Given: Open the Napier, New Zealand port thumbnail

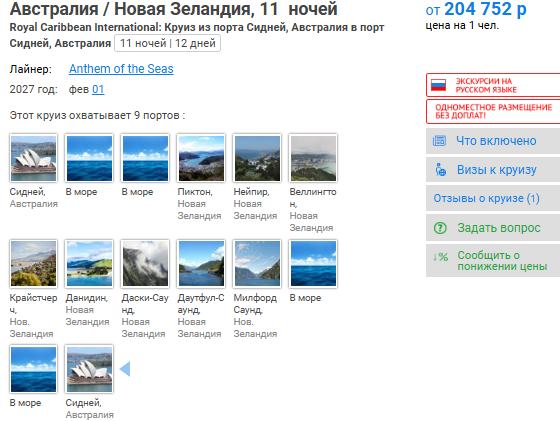Looking at the screenshot, I should [x=258, y=158].
